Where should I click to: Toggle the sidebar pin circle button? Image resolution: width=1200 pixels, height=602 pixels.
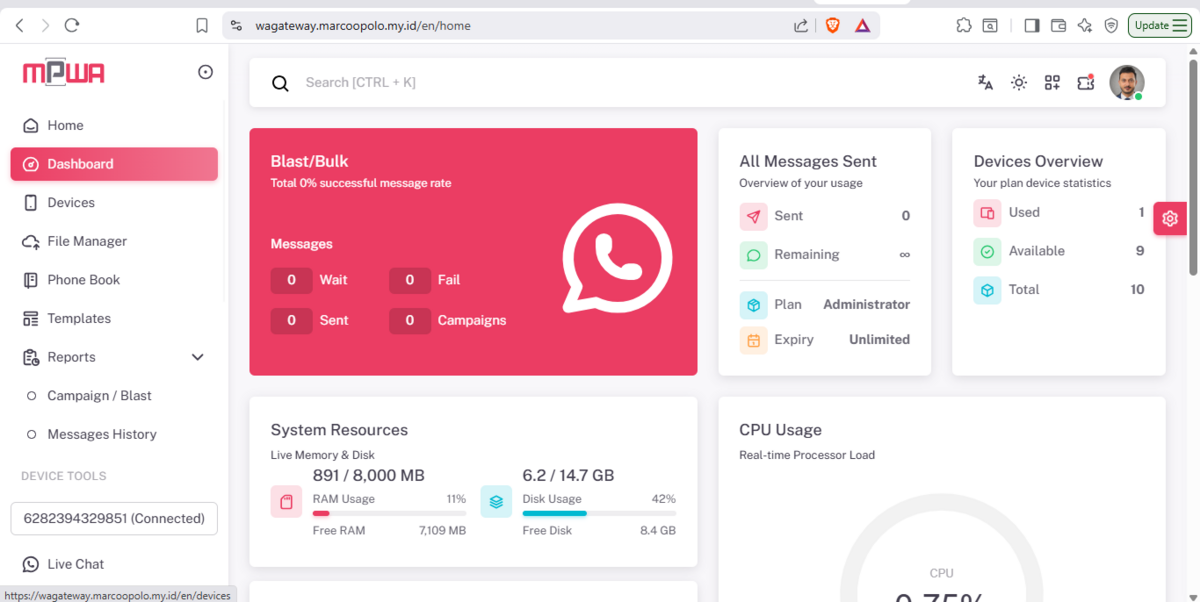(x=206, y=72)
